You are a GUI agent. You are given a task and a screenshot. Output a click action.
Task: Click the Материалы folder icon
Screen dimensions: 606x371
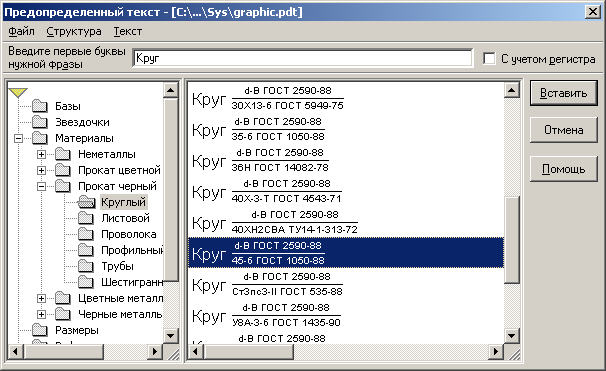point(39,138)
